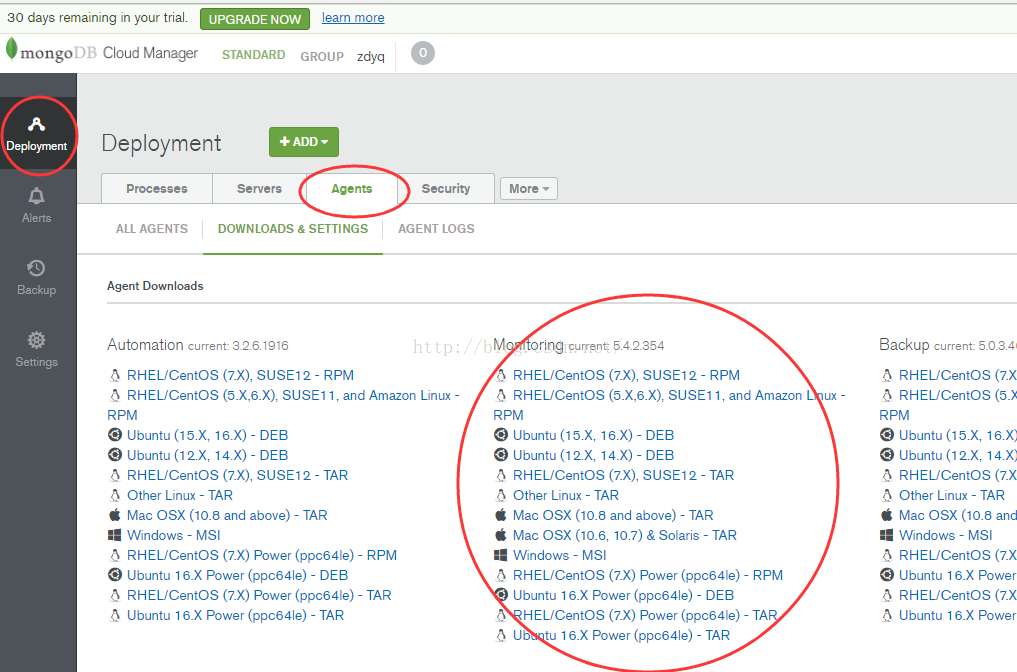Click Apple icon beside Automation Mac OSX TAR

tap(115, 515)
